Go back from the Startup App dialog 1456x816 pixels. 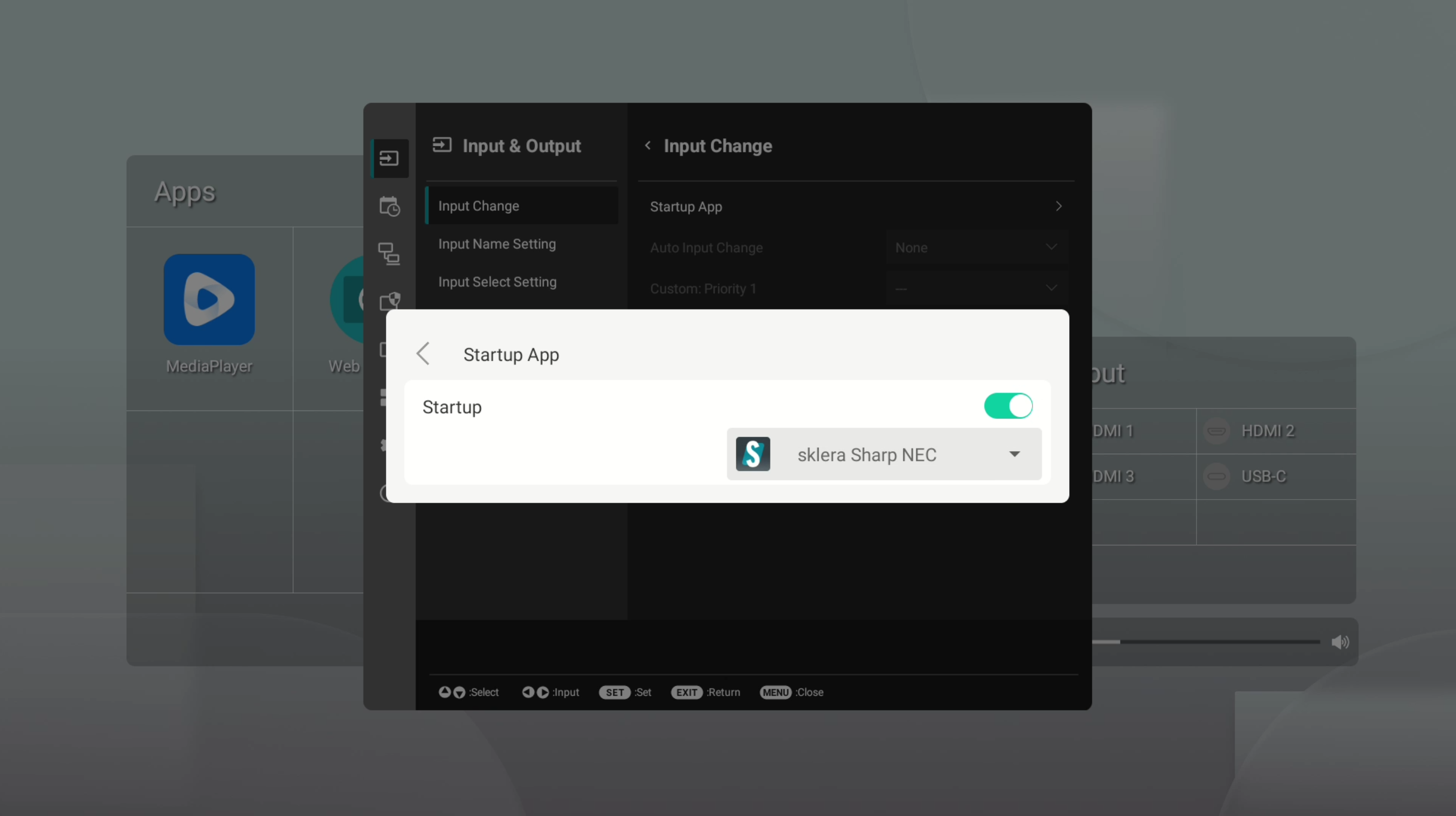[423, 354]
